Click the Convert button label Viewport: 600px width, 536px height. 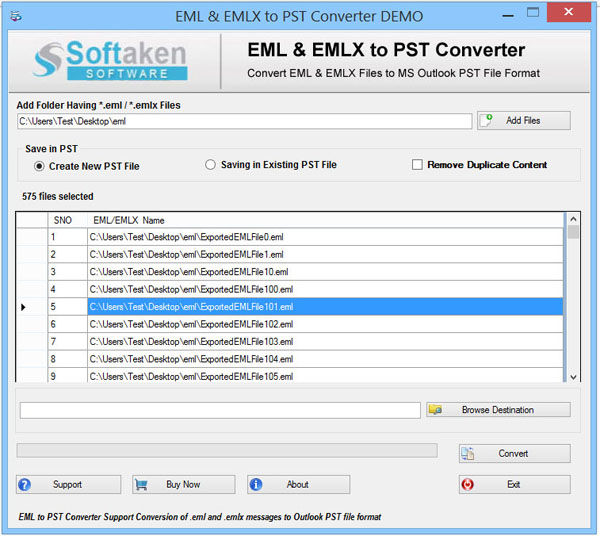click(513, 453)
